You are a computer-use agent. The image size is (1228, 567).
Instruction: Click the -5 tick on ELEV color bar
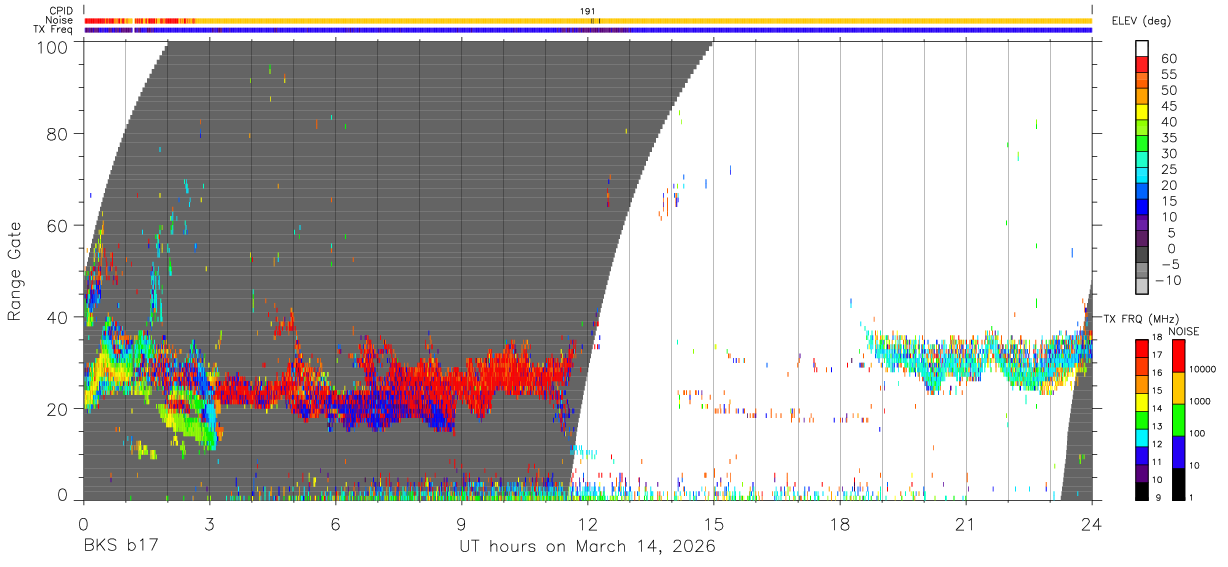(x=1169, y=264)
